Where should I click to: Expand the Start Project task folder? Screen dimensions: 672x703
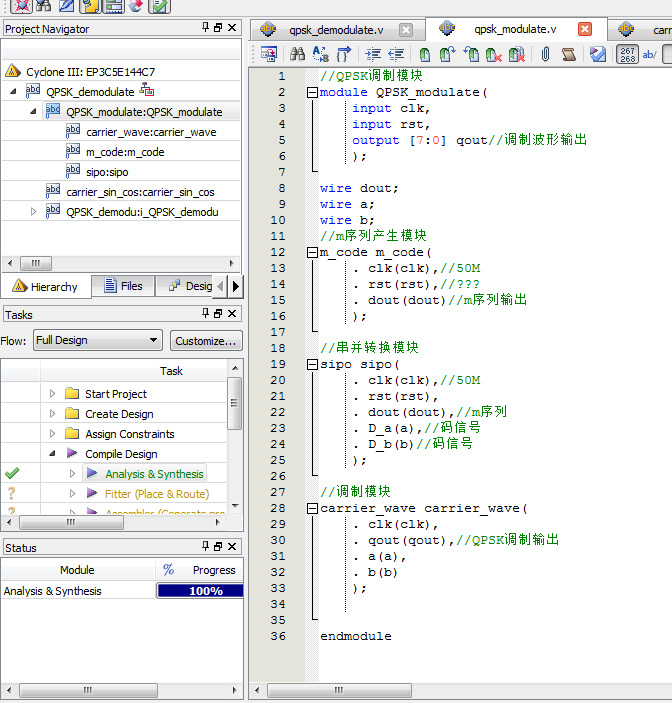click(53, 394)
